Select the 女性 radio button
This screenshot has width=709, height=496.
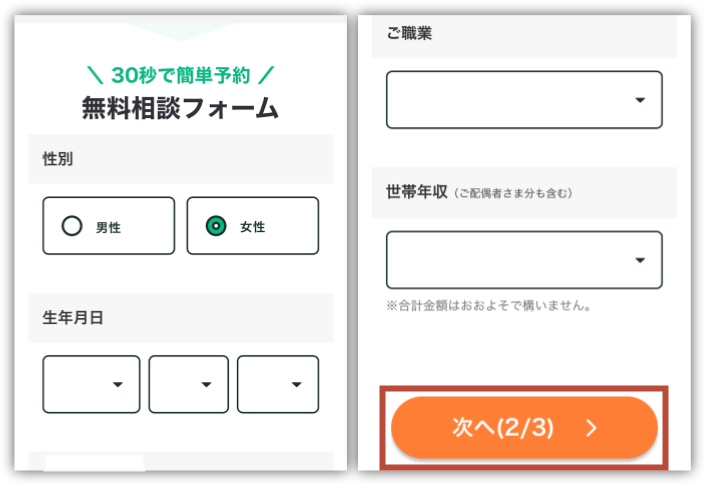(216, 226)
